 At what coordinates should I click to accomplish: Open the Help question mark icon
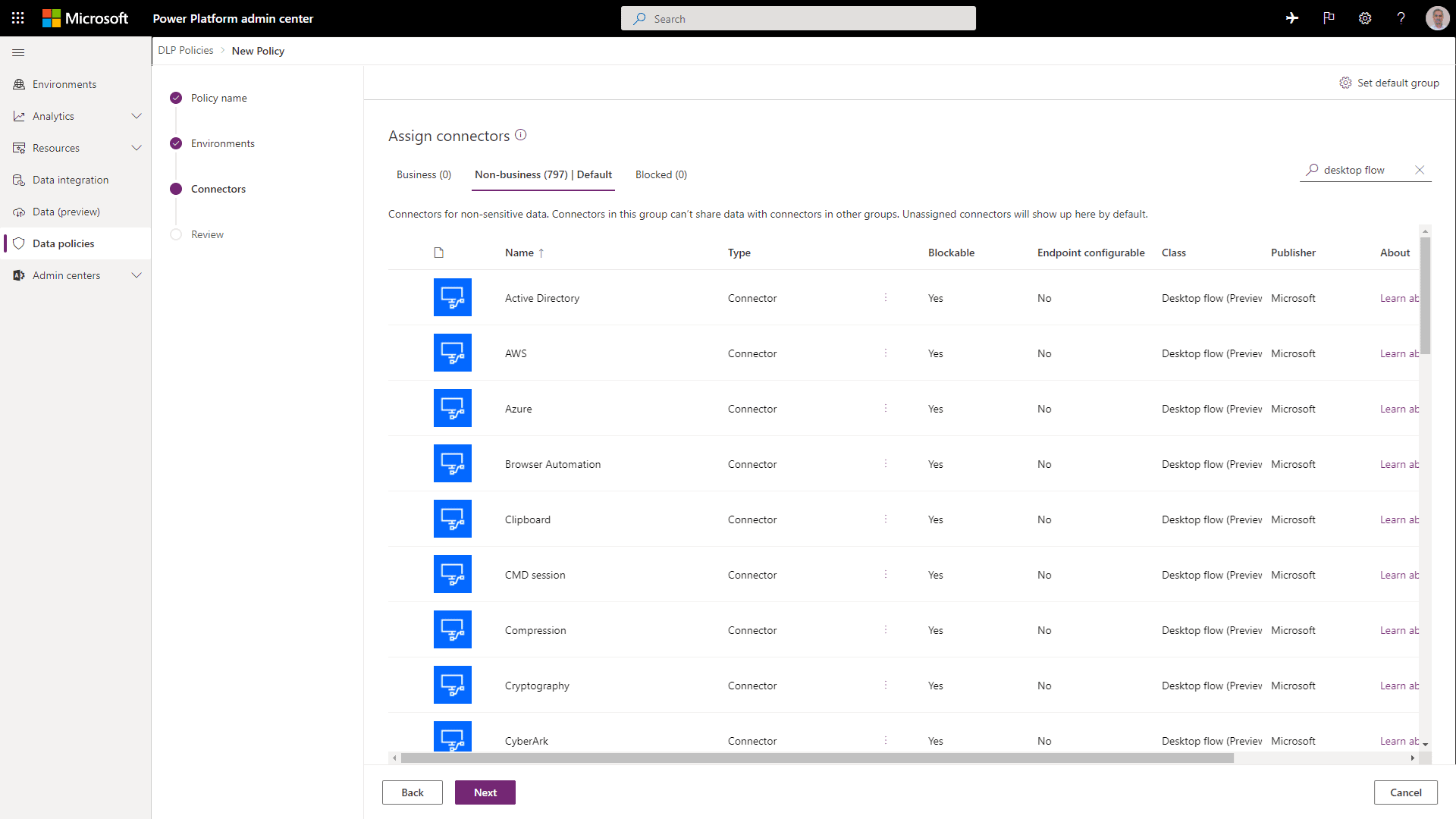(x=1401, y=18)
